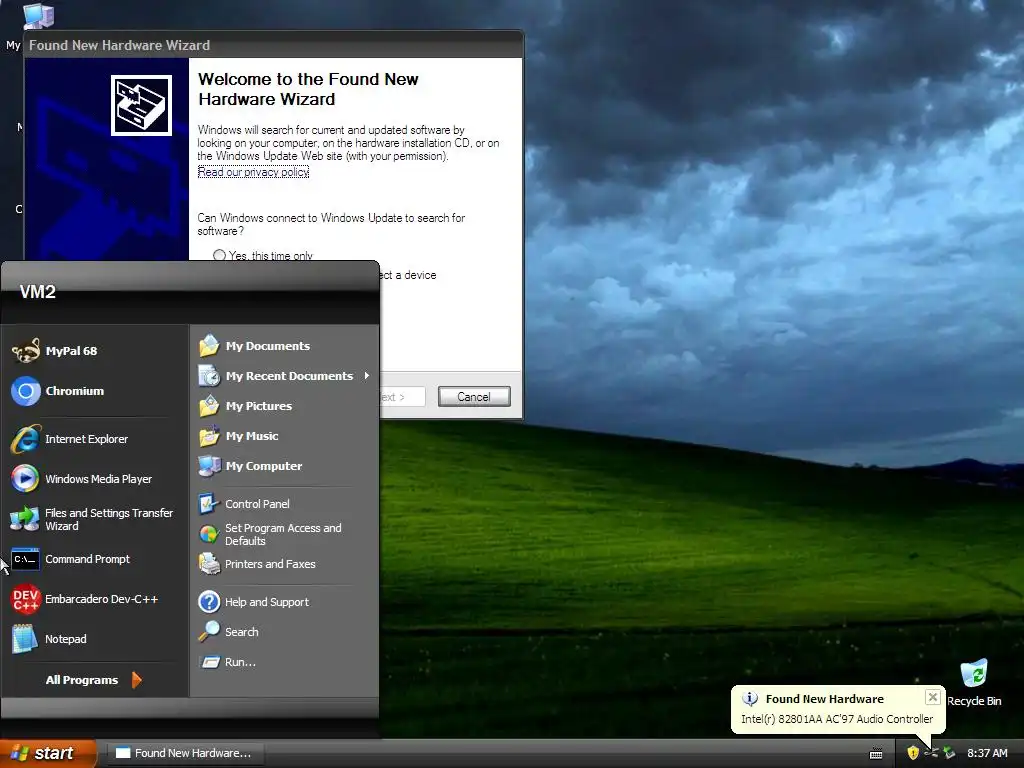Click 'Found New Hardware' balloon title

[824, 699]
